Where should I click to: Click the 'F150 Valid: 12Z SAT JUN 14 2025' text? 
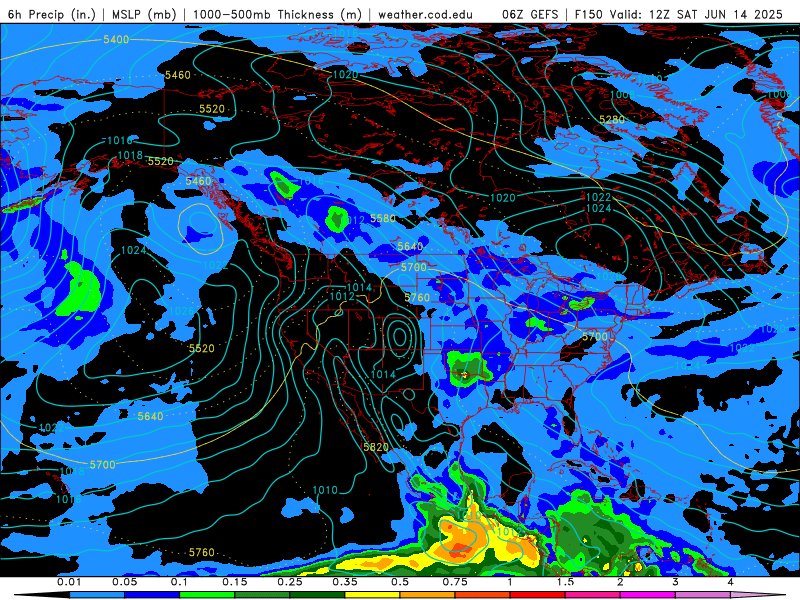coord(678,14)
